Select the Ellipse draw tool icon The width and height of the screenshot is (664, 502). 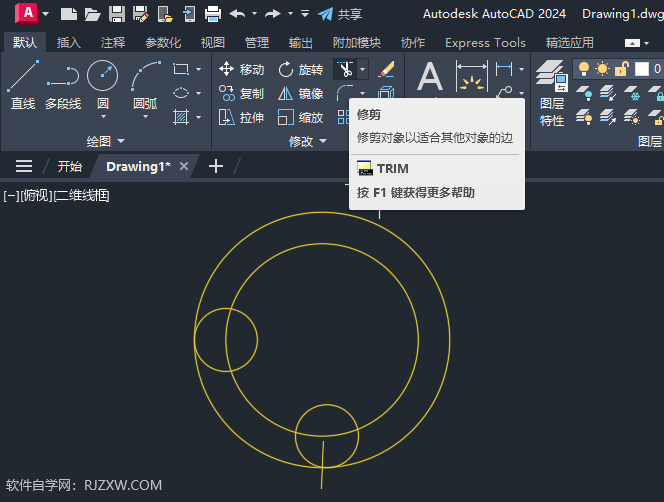[x=181, y=93]
